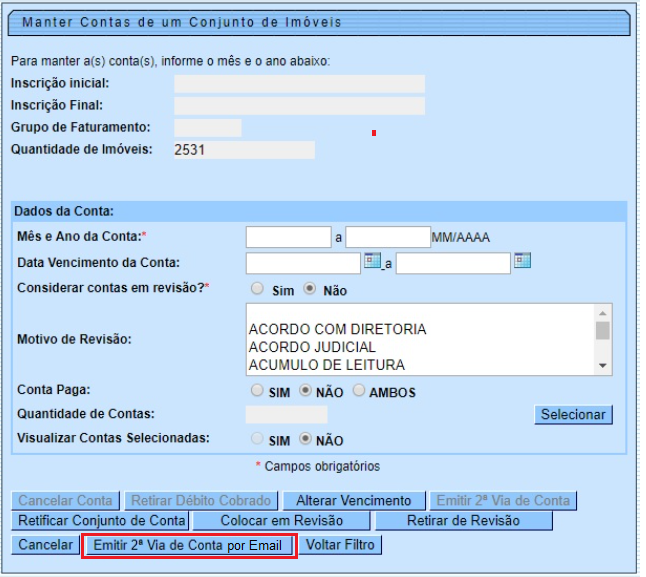This screenshot has height=577, width=646.
Task: Click start Data Vencimento field
Action: (303, 263)
